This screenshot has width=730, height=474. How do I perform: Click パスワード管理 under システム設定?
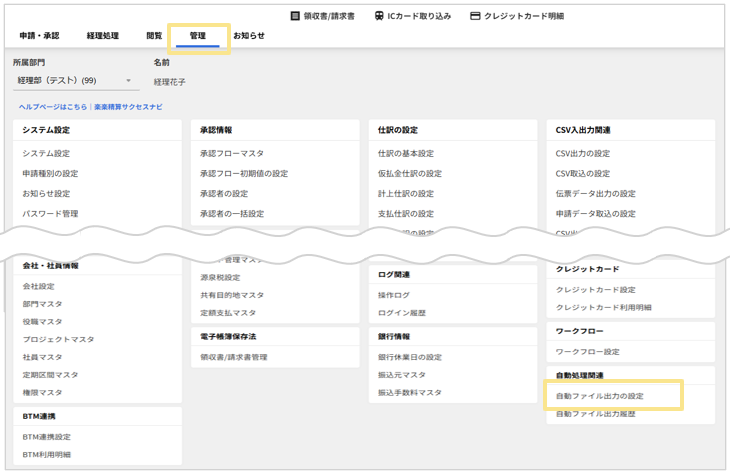tap(50, 214)
